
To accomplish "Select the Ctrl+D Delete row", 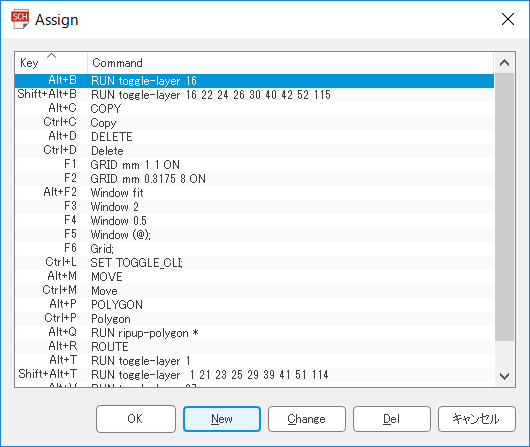I will 254,151.
